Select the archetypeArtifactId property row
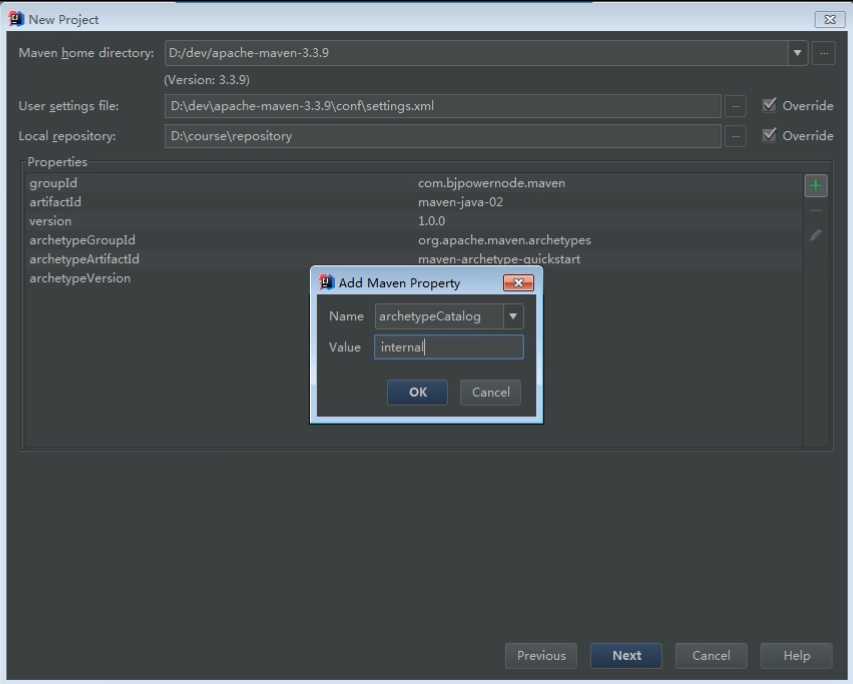The image size is (853, 684). [412, 259]
